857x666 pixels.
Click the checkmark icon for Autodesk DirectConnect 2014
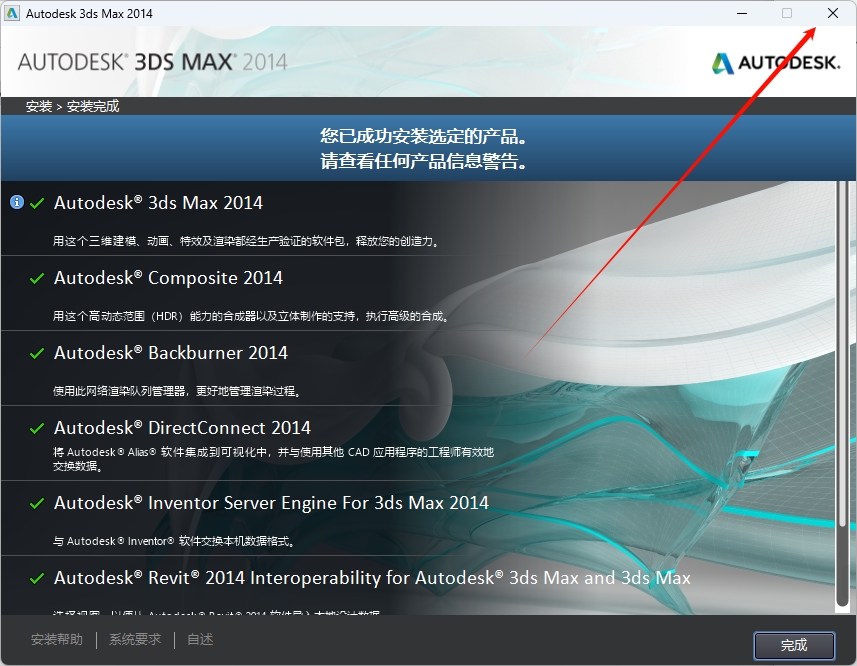click(38, 427)
